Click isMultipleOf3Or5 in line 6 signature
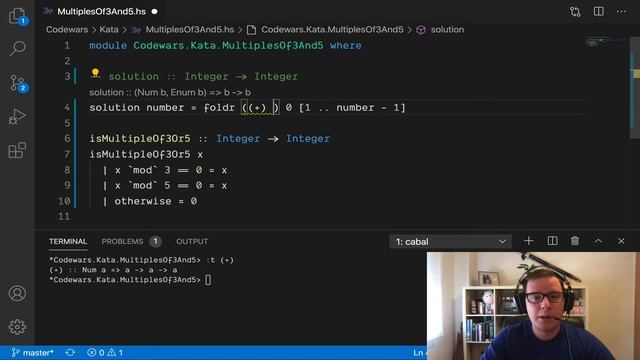The image size is (640, 360). click(x=140, y=139)
